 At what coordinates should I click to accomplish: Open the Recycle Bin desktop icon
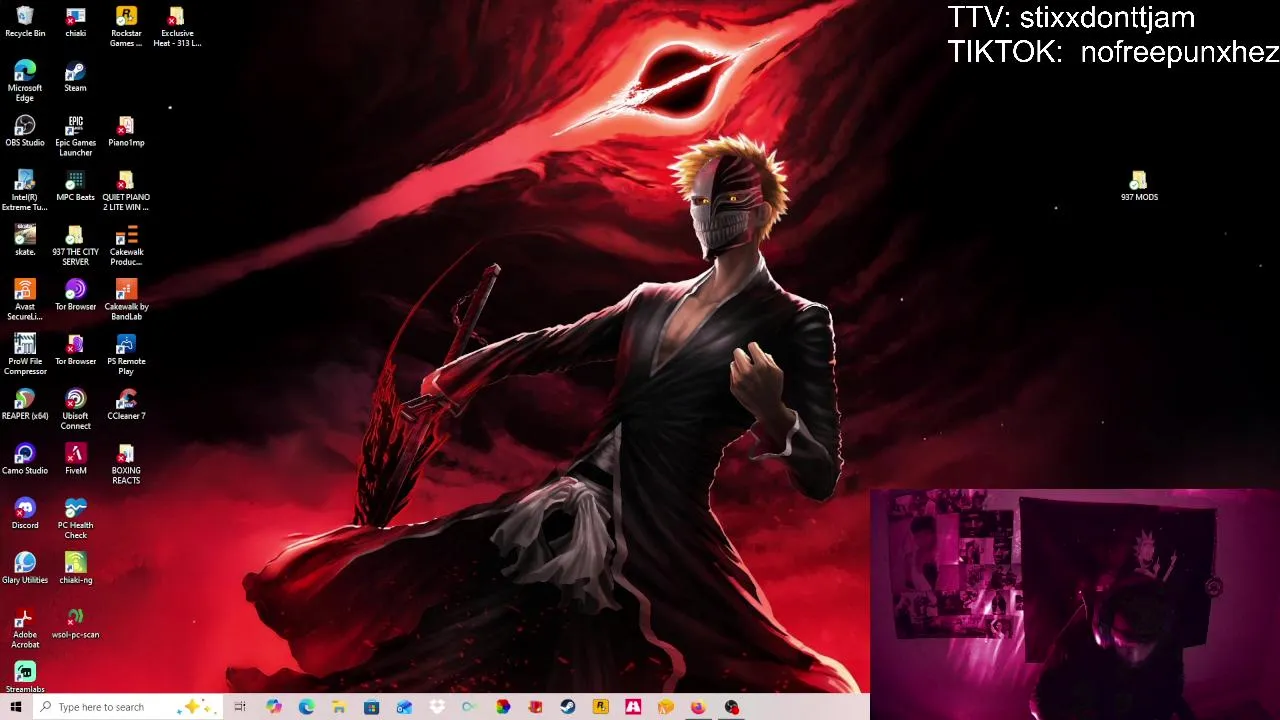click(25, 22)
